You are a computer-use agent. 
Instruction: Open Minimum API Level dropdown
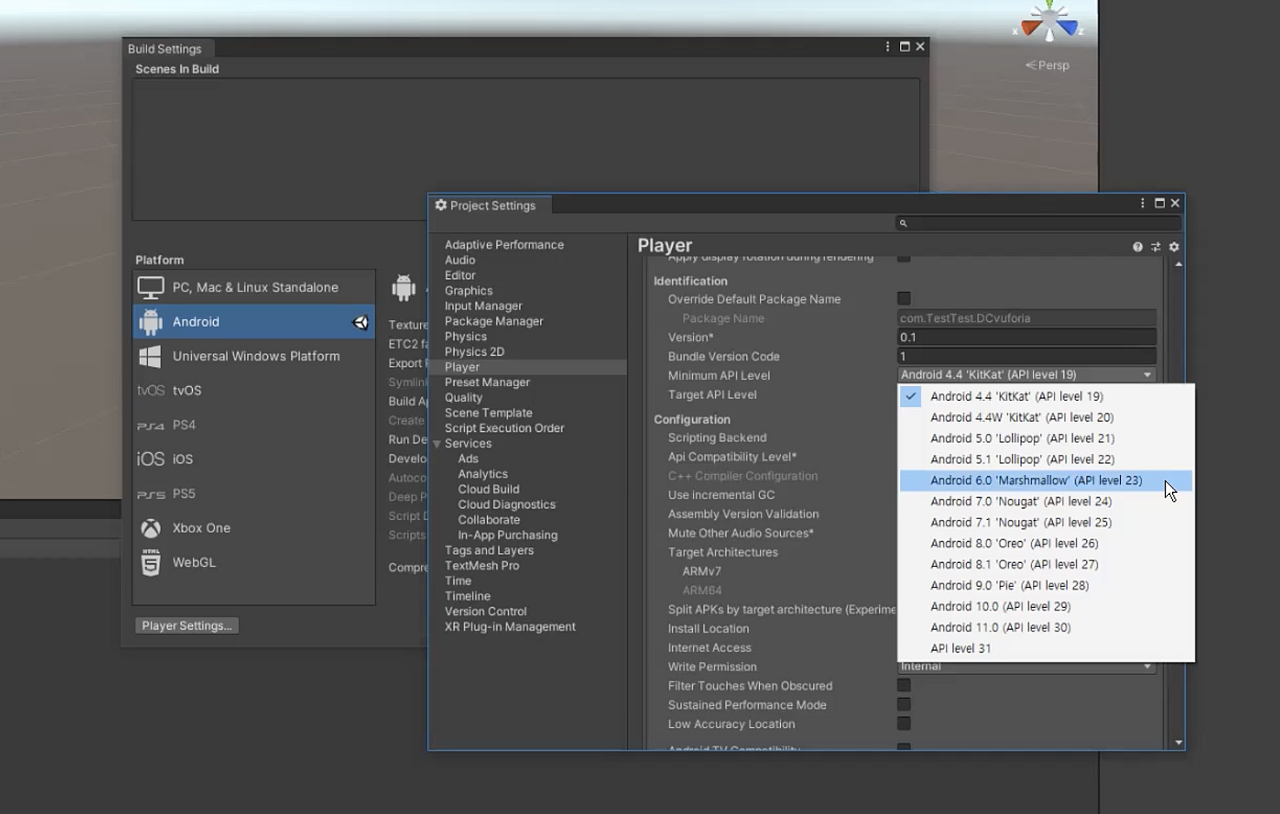click(1027, 375)
